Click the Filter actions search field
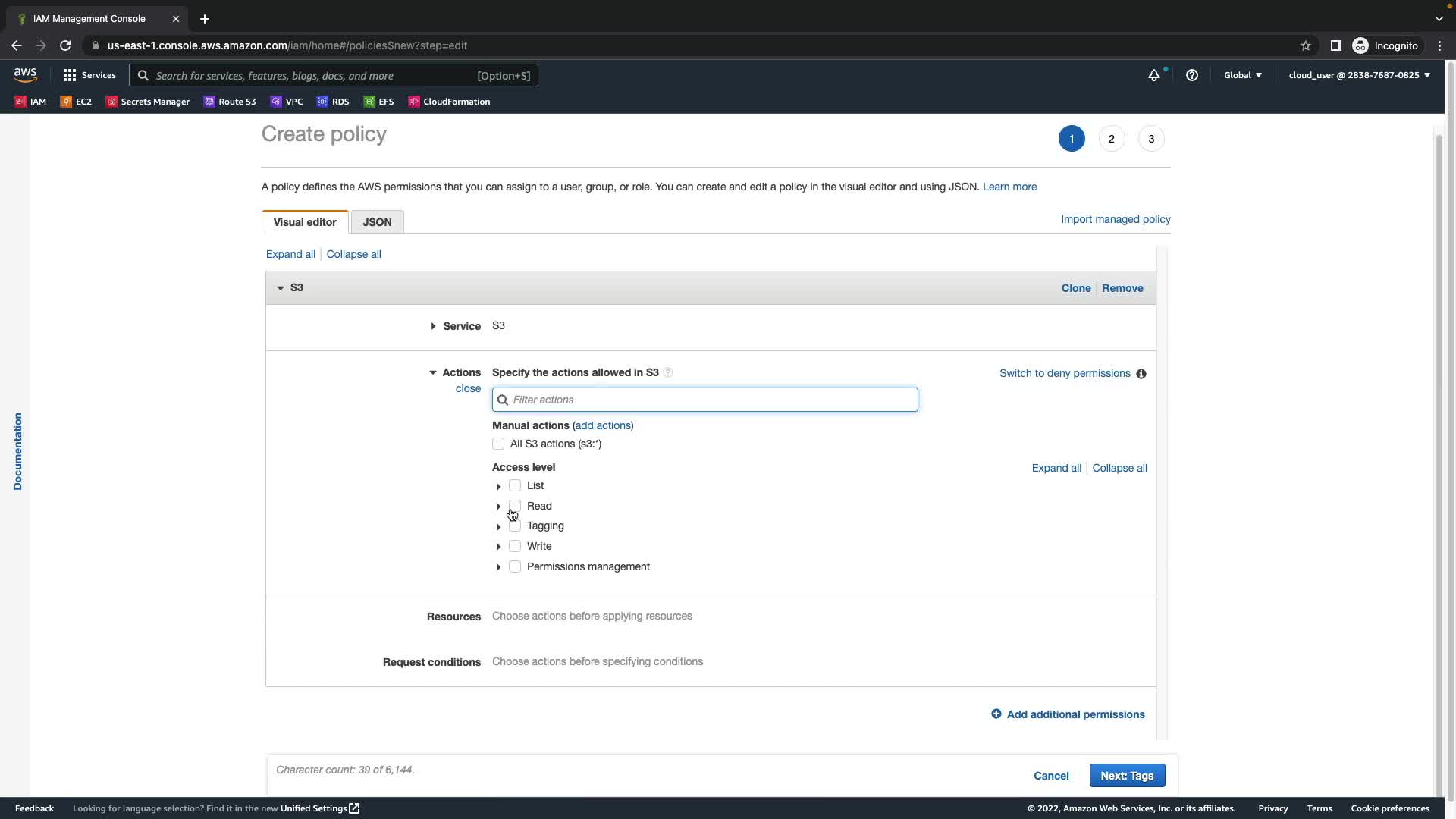 coord(705,400)
